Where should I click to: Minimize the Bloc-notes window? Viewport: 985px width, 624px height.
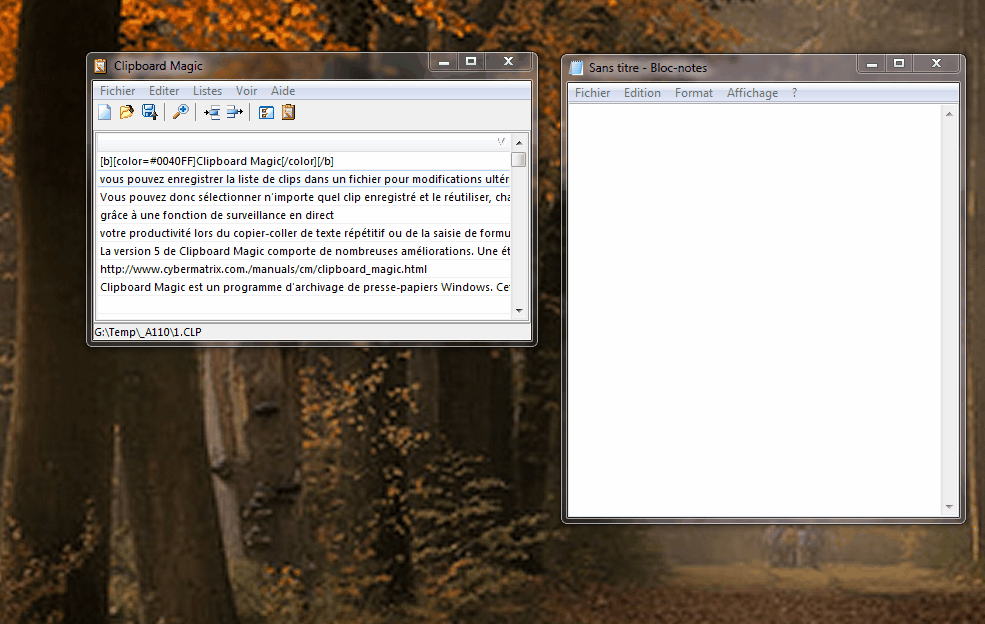[x=871, y=63]
